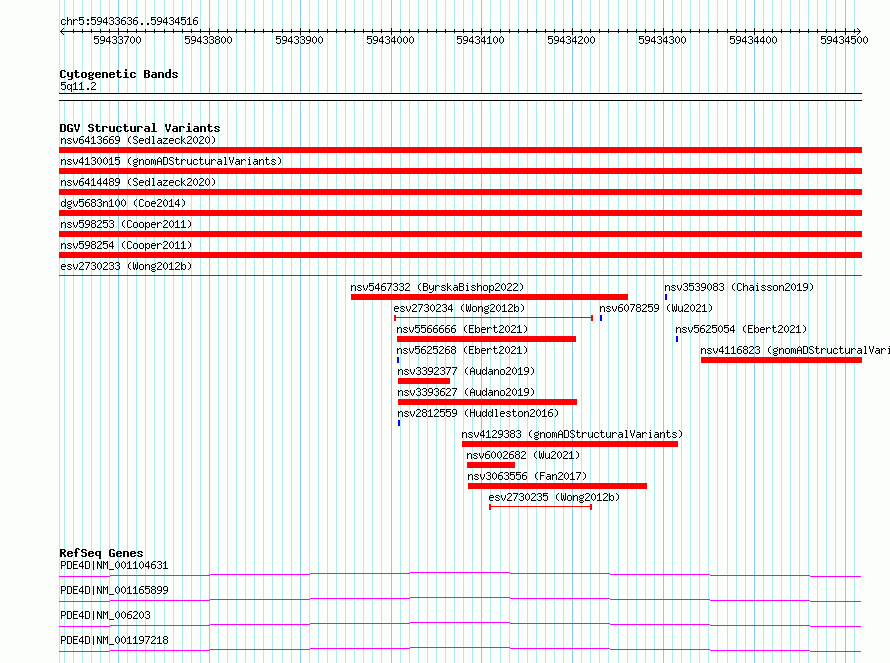
Task: Open the nsv2812559 (Huddleston2016) label
Action: pos(478,413)
